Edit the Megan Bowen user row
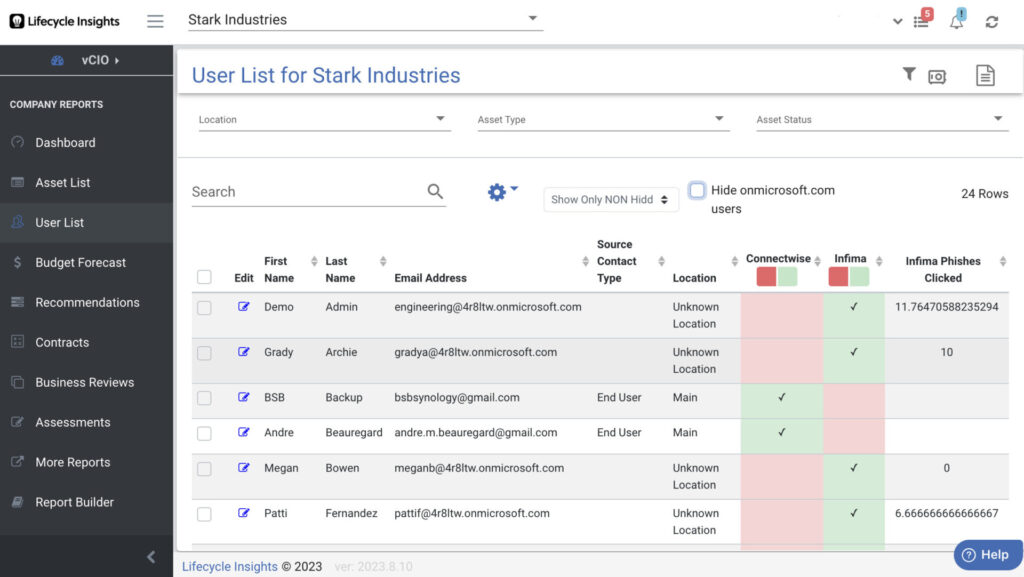 (244, 467)
